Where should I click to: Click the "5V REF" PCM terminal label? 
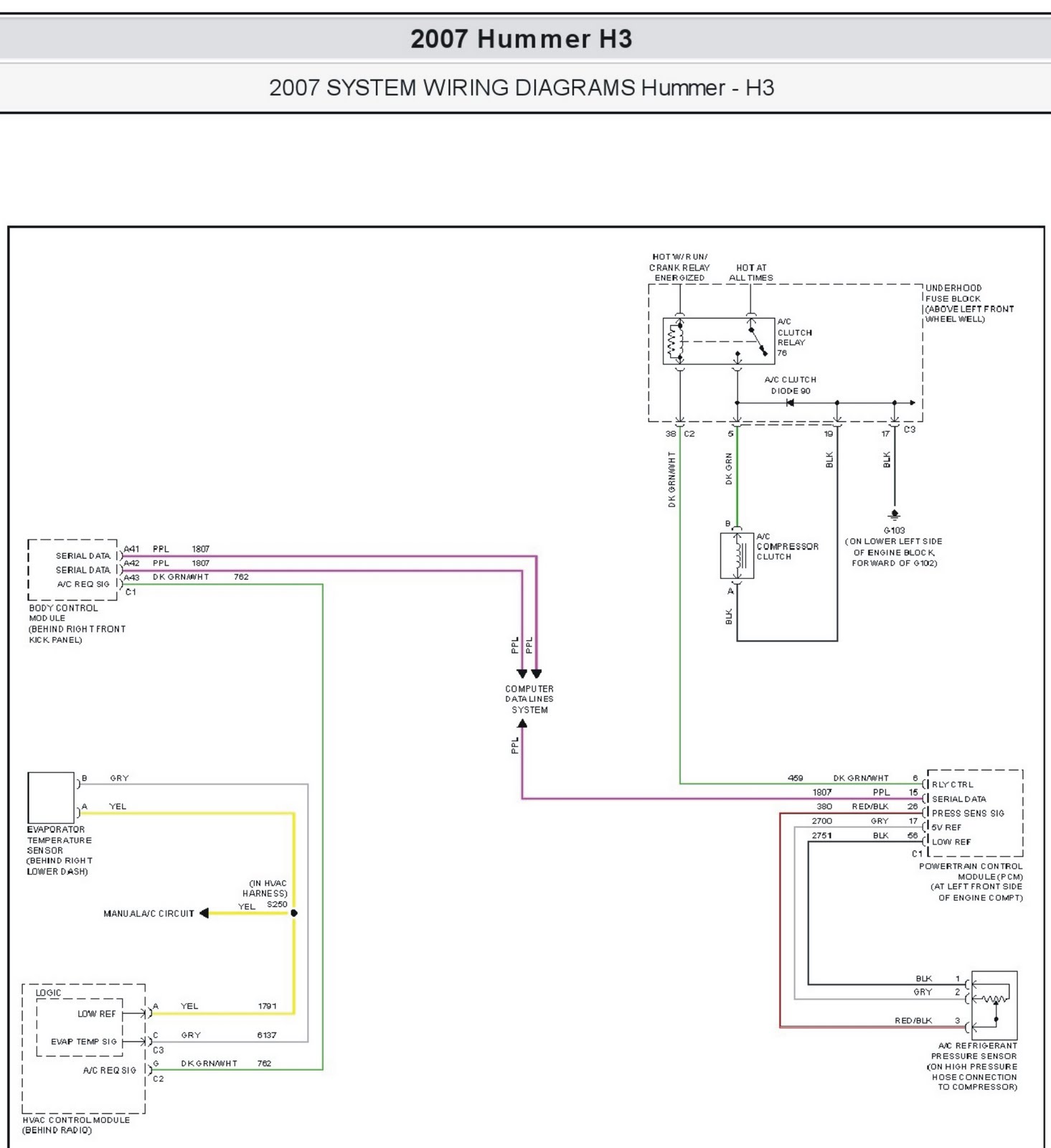coord(946,827)
